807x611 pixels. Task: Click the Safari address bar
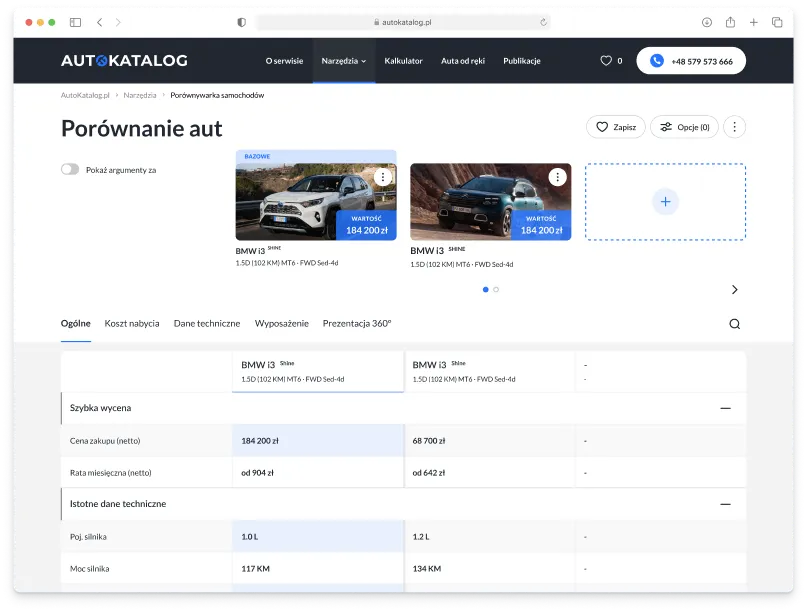403,22
